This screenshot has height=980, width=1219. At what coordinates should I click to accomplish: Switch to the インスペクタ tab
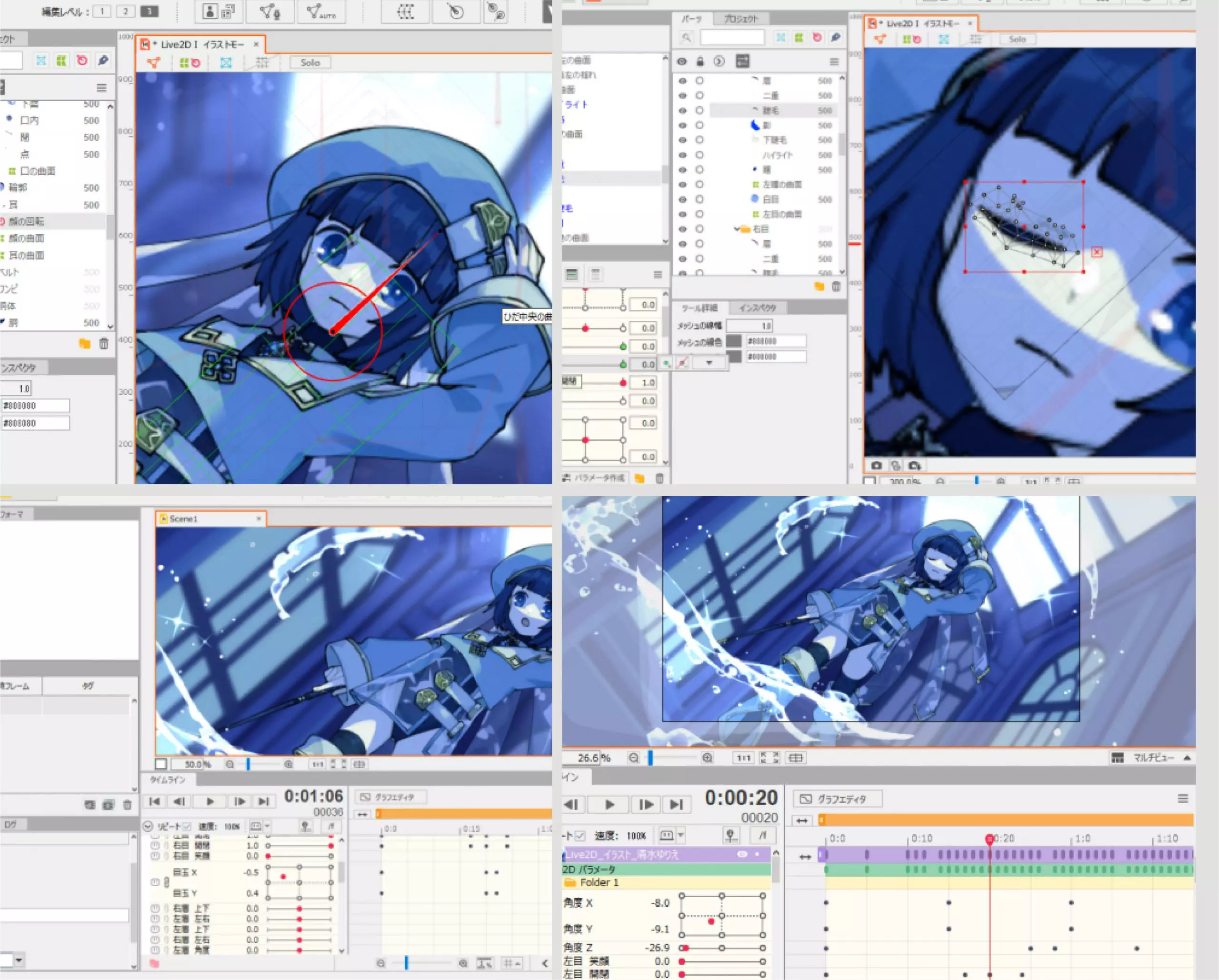click(758, 308)
